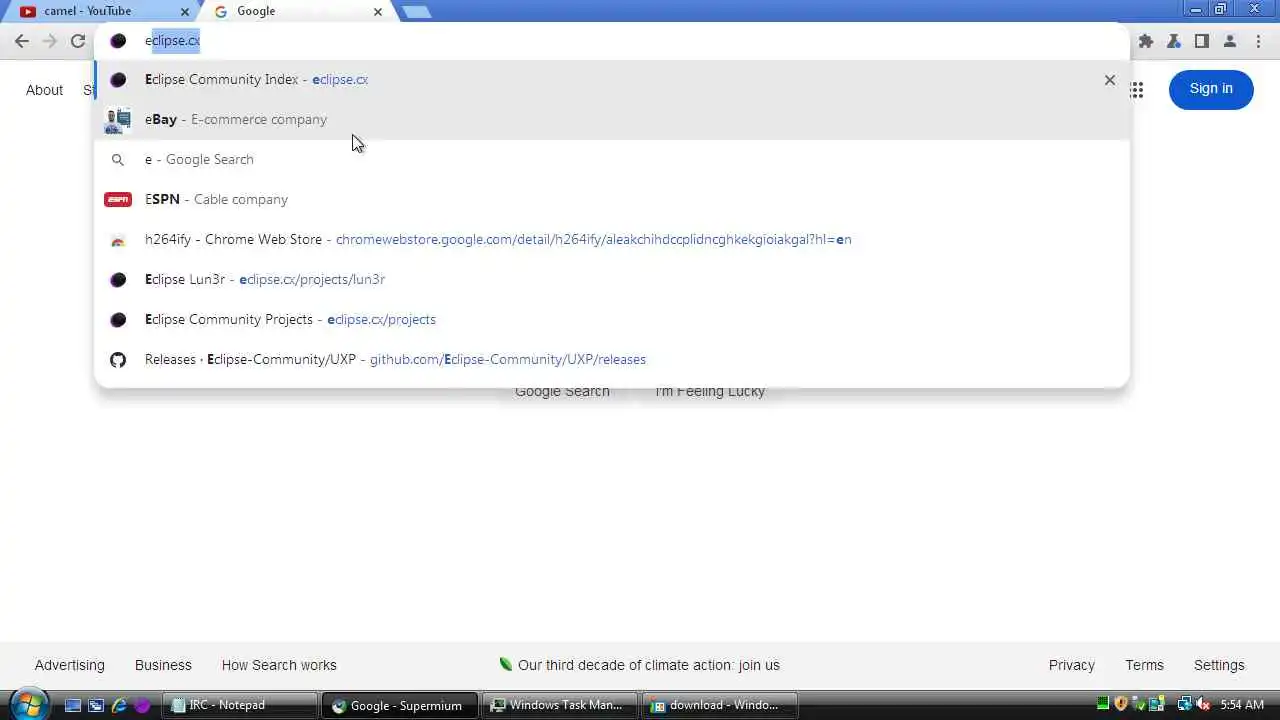Click the security shield tray icon
Viewport: 1280px width, 720px height.
click(1121, 705)
